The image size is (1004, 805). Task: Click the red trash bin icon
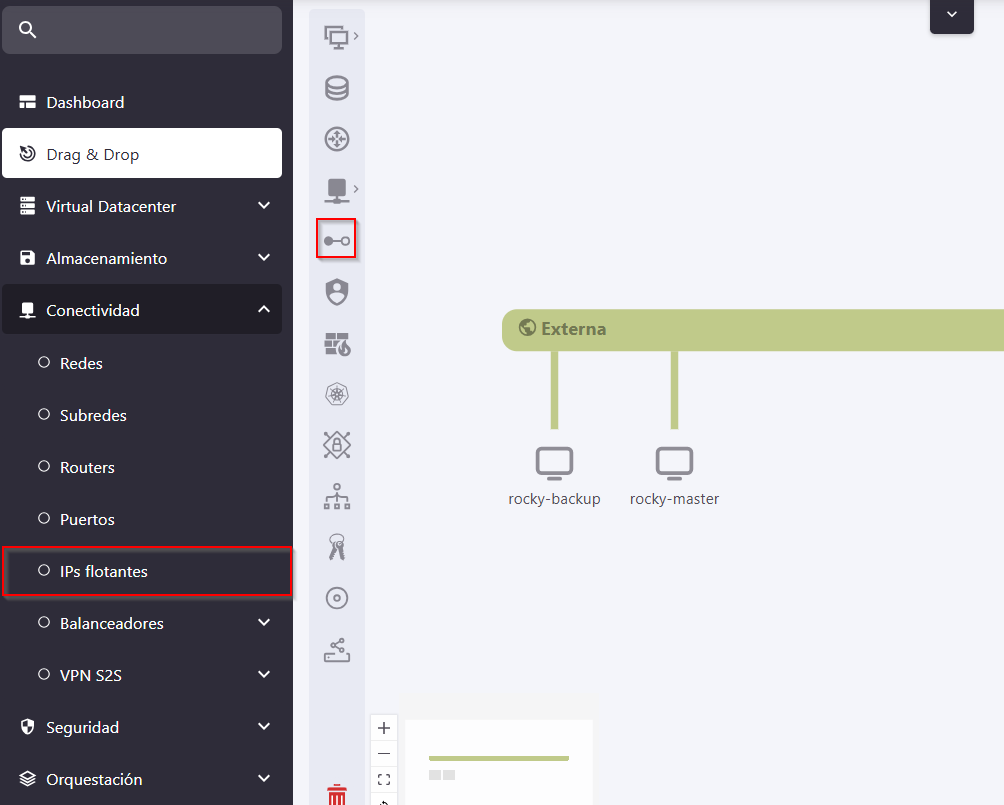[337, 794]
